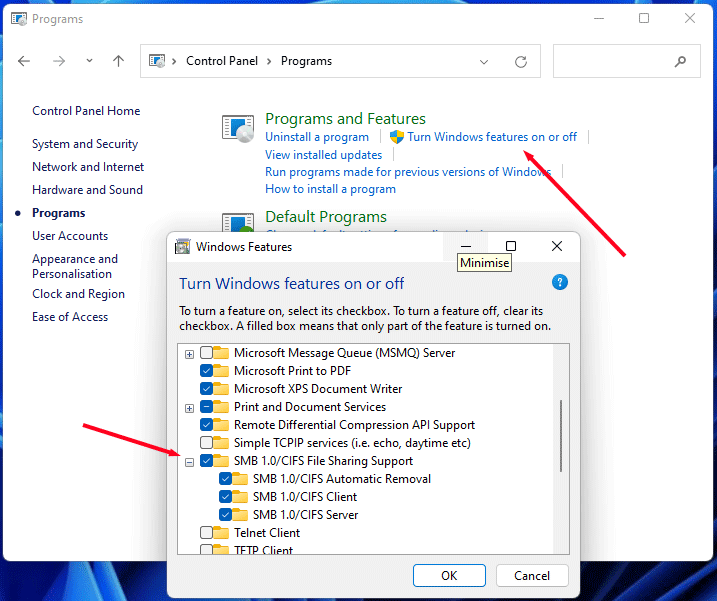Click the Control Panel search field
The width and height of the screenshot is (717, 601).
(612, 61)
